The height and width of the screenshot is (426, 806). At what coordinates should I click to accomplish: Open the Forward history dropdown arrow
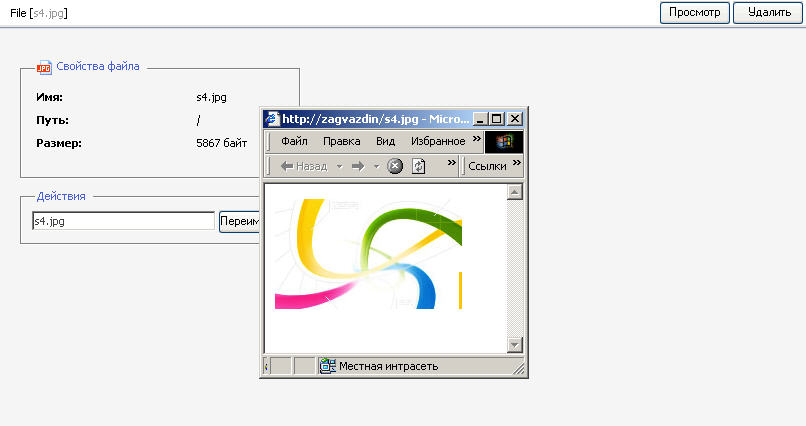pyautogui.click(x=376, y=166)
